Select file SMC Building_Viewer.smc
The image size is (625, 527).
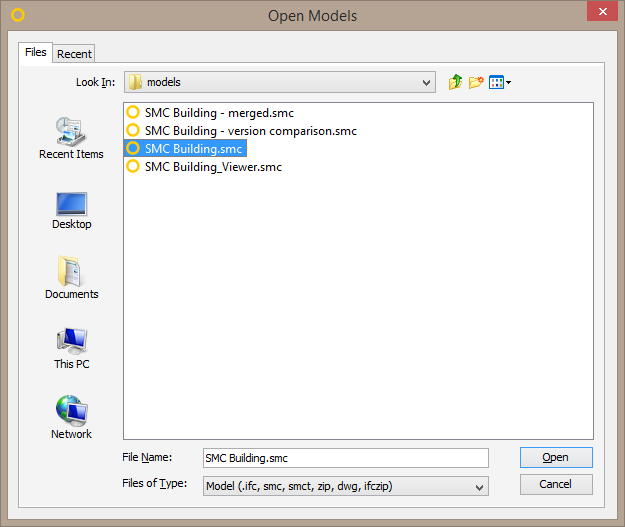[204, 166]
